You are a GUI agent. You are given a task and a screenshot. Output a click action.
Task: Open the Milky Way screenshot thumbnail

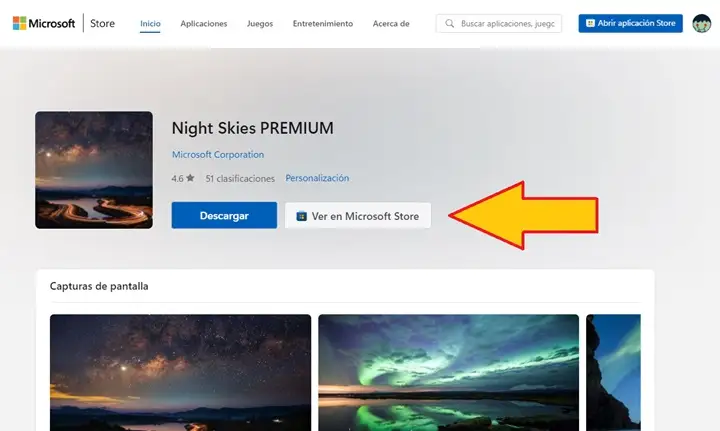click(180, 373)
